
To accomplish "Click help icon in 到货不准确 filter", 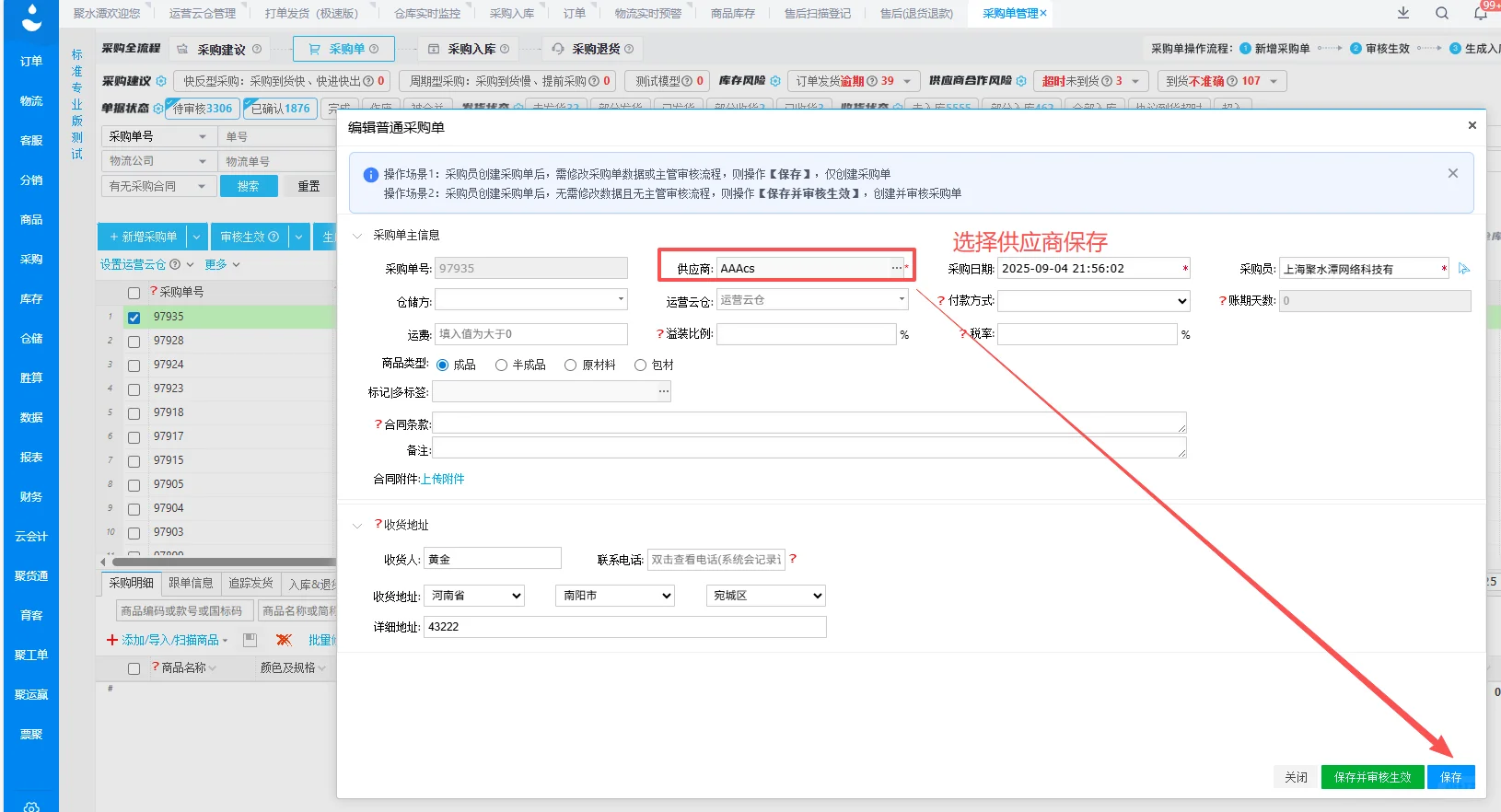I will [x=1231, y=81].
